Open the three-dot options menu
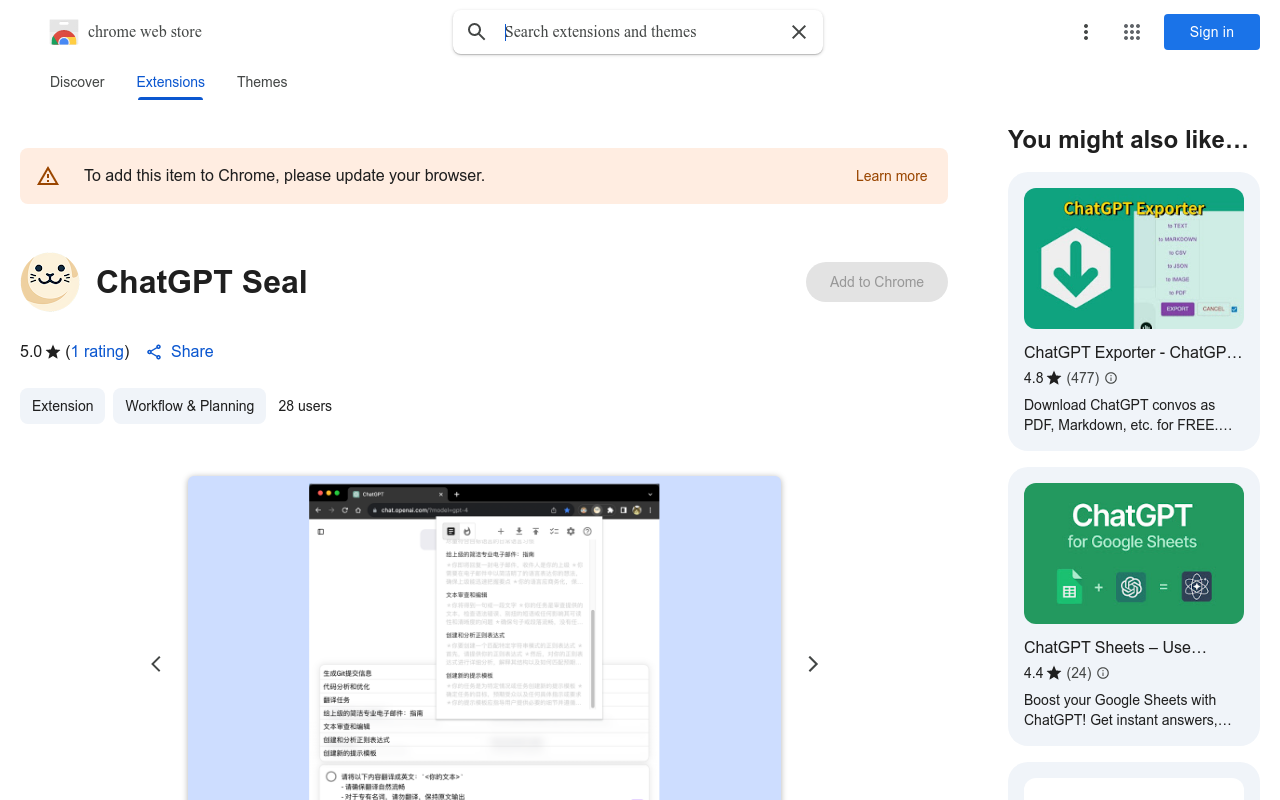The height and width of the screenshot is (800, 1280). (1085, 32)
